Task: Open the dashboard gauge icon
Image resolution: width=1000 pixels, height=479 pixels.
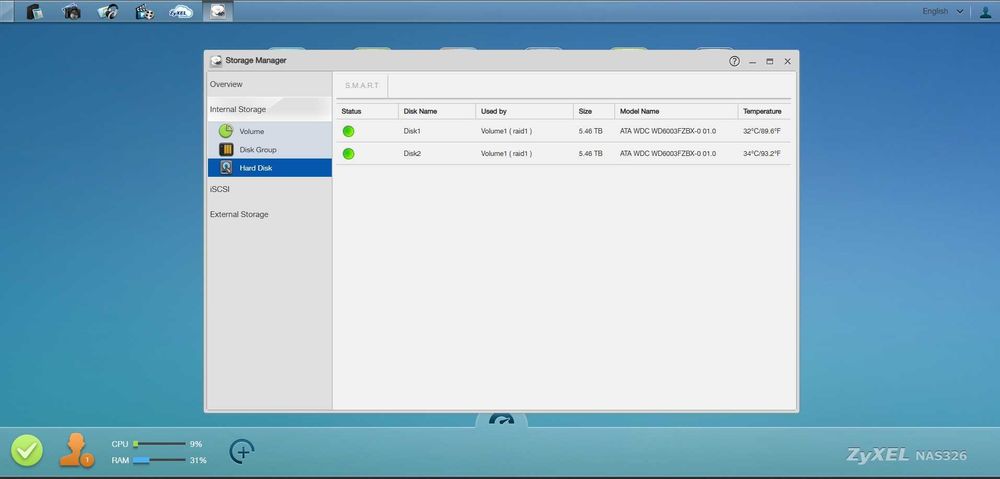Action: [x=501, y=420]
